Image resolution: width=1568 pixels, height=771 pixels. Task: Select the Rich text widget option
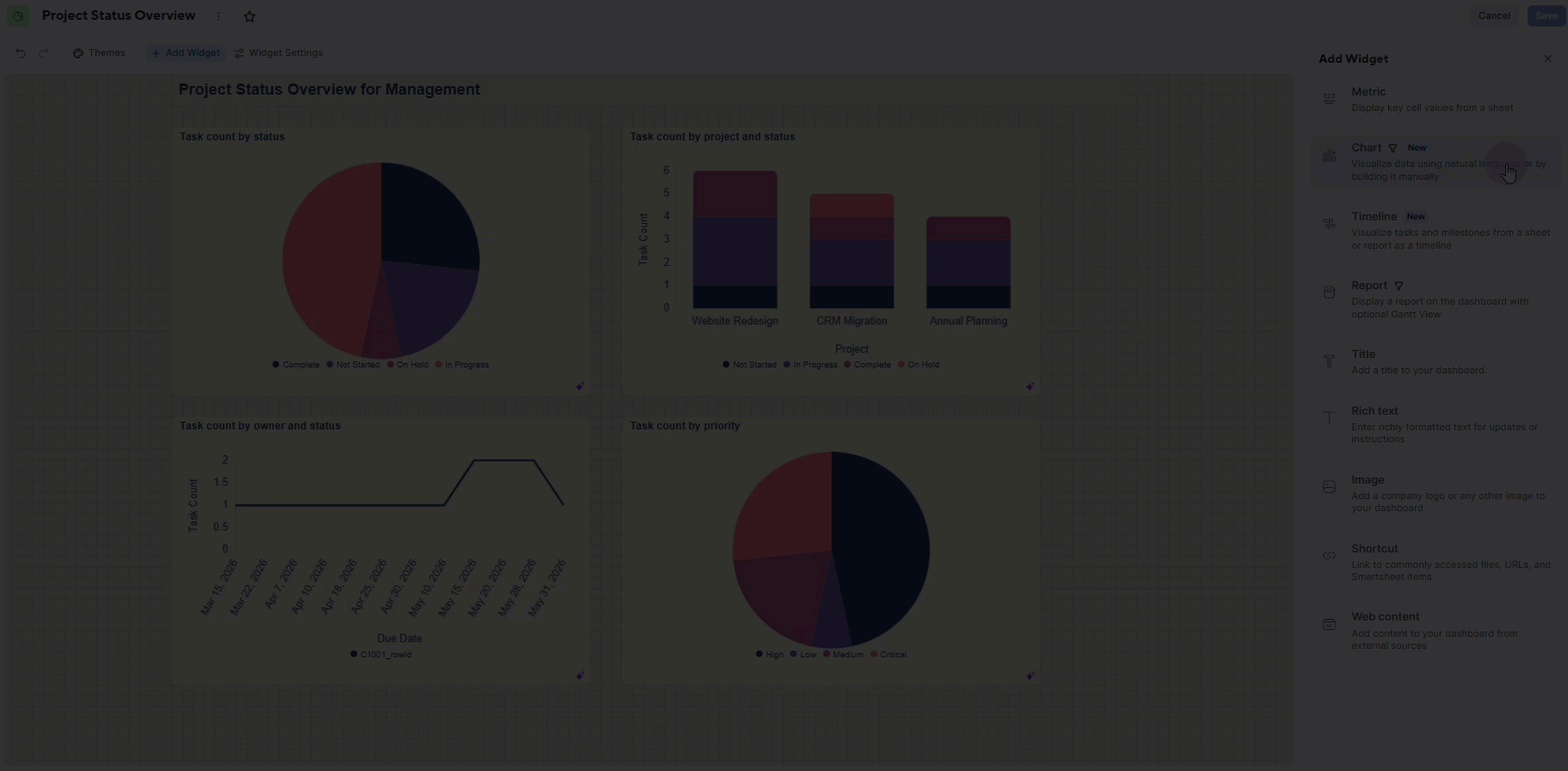coord(1435,424)
